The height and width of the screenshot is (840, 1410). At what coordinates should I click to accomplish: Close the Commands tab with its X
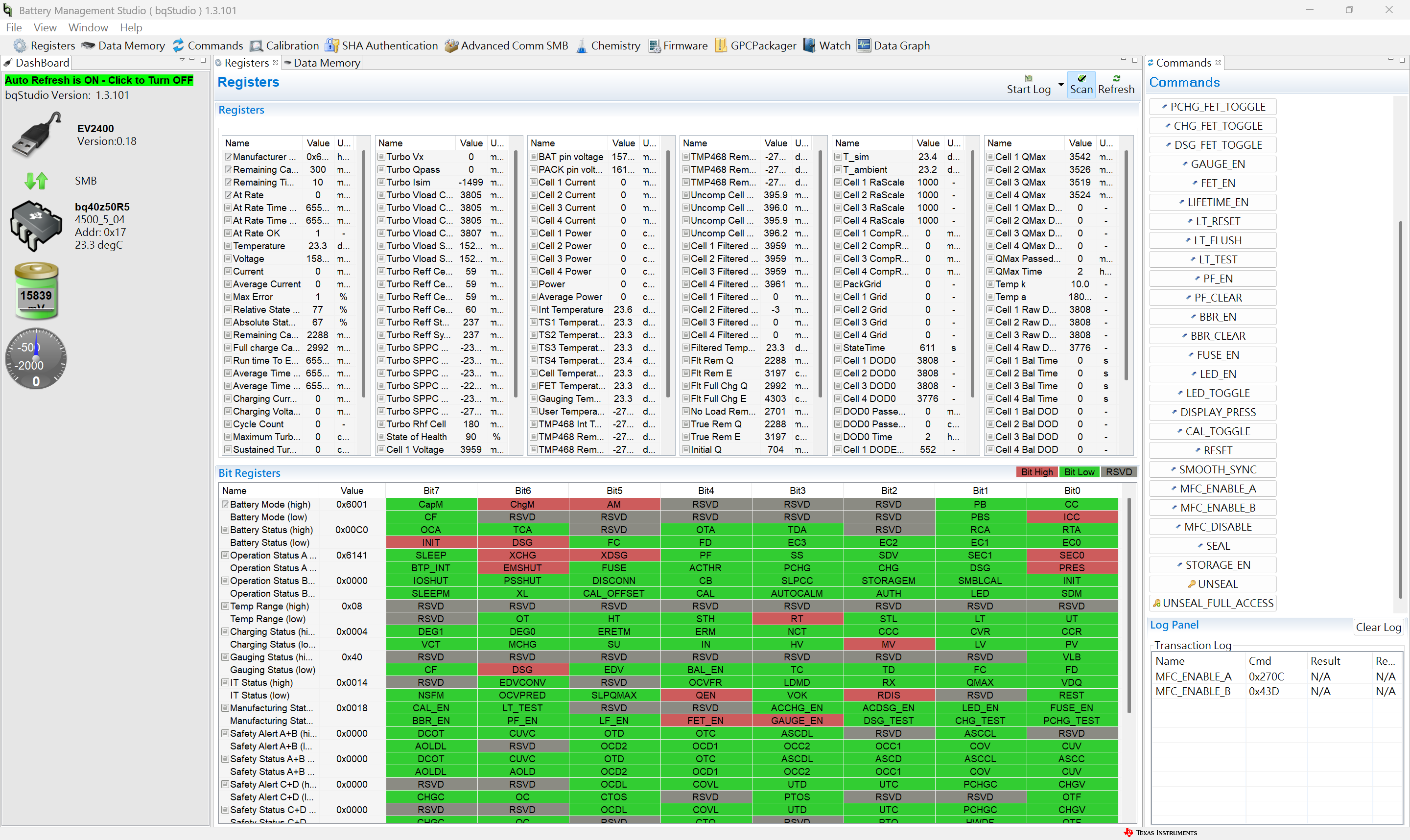pos(1218,63)
